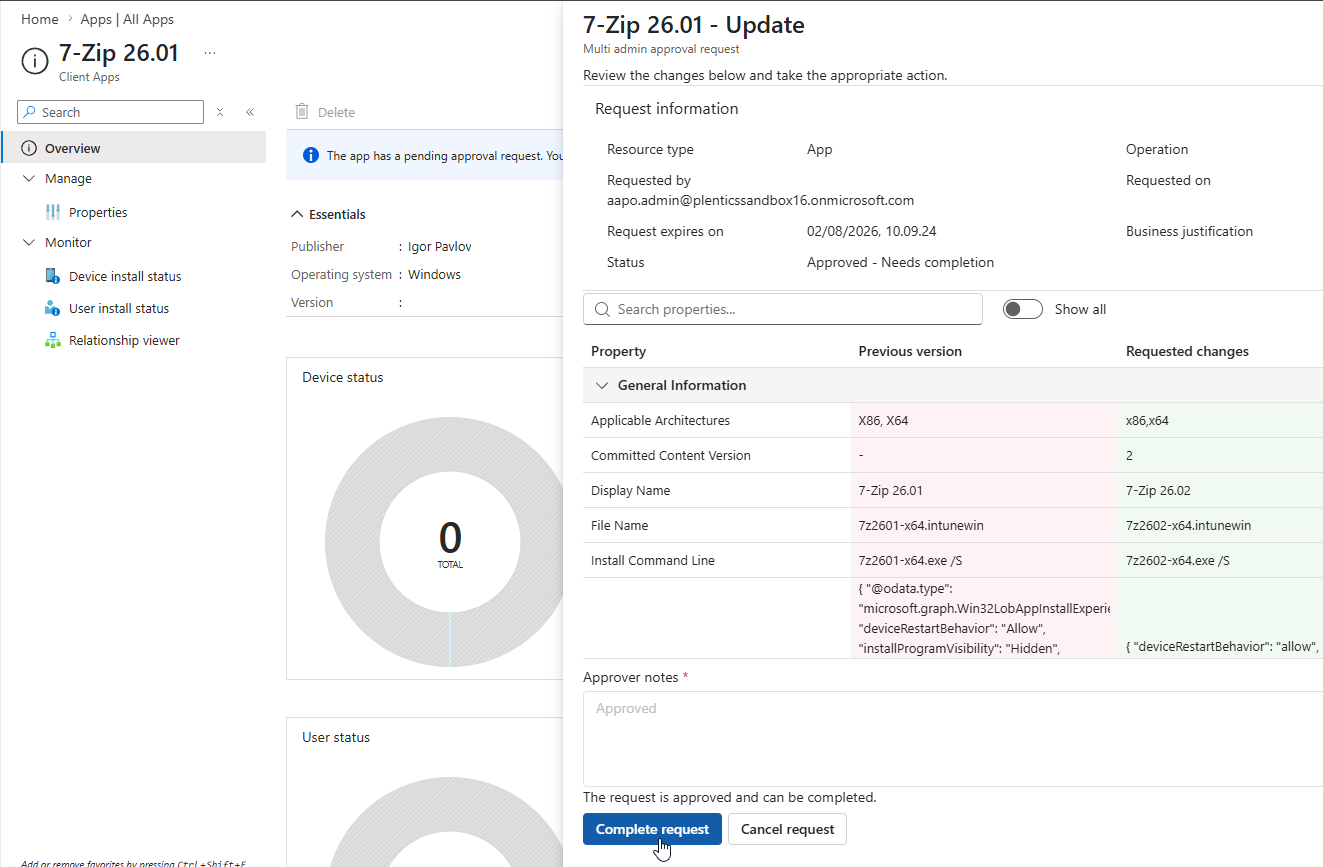Click the "Request information" section heading
This screenshot has width=1323, height=867.
[x=667, y=108]
